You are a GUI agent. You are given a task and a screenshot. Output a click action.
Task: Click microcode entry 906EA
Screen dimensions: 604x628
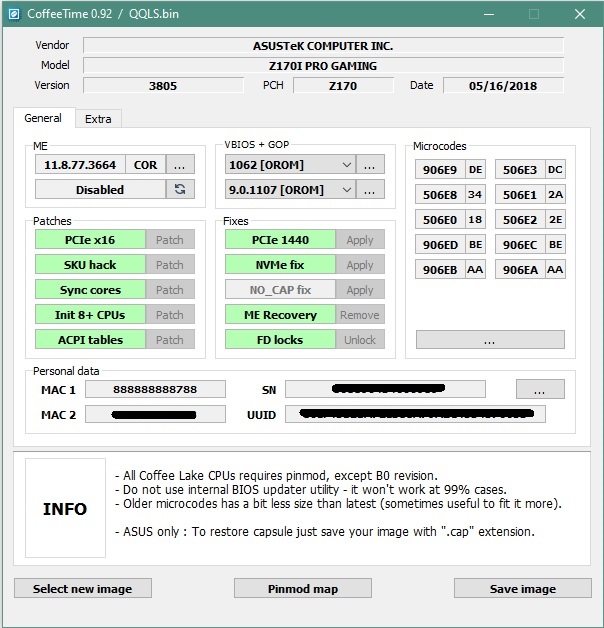520,270
